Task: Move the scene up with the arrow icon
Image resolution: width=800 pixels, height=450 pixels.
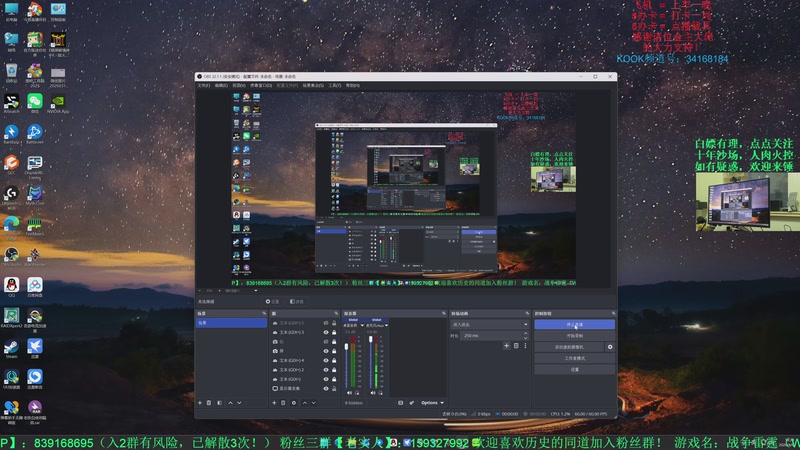Action: (230, 403)
